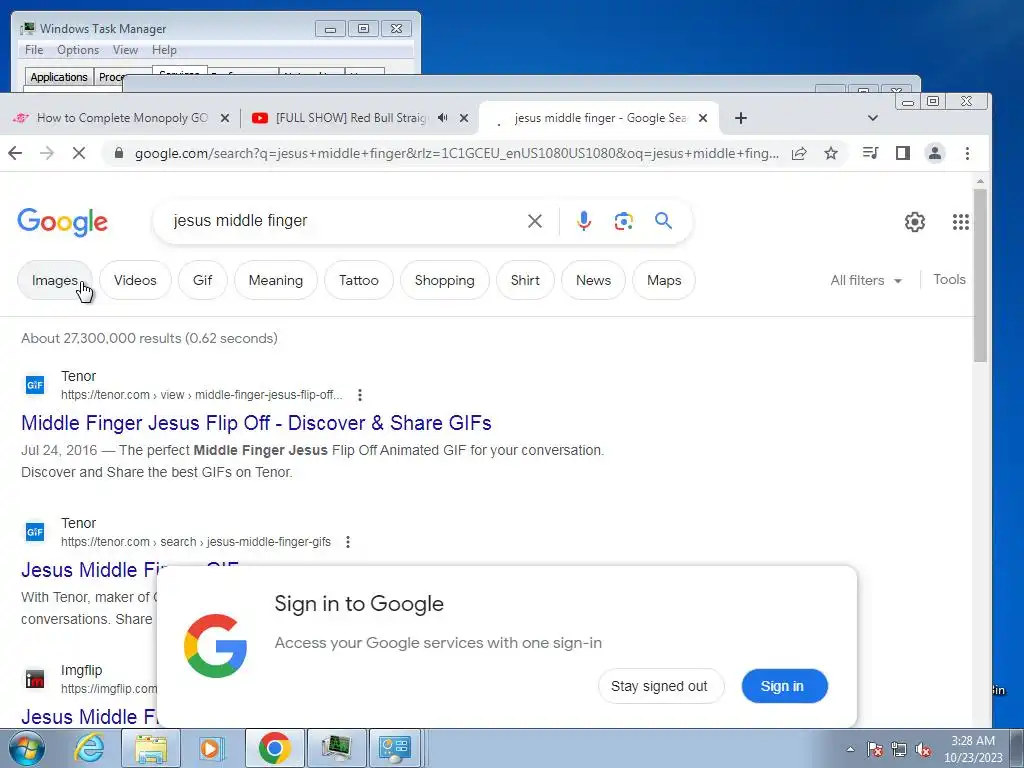Click the Chrome address bar URL
Screen dimensions: 1024x768
[456, 153]
